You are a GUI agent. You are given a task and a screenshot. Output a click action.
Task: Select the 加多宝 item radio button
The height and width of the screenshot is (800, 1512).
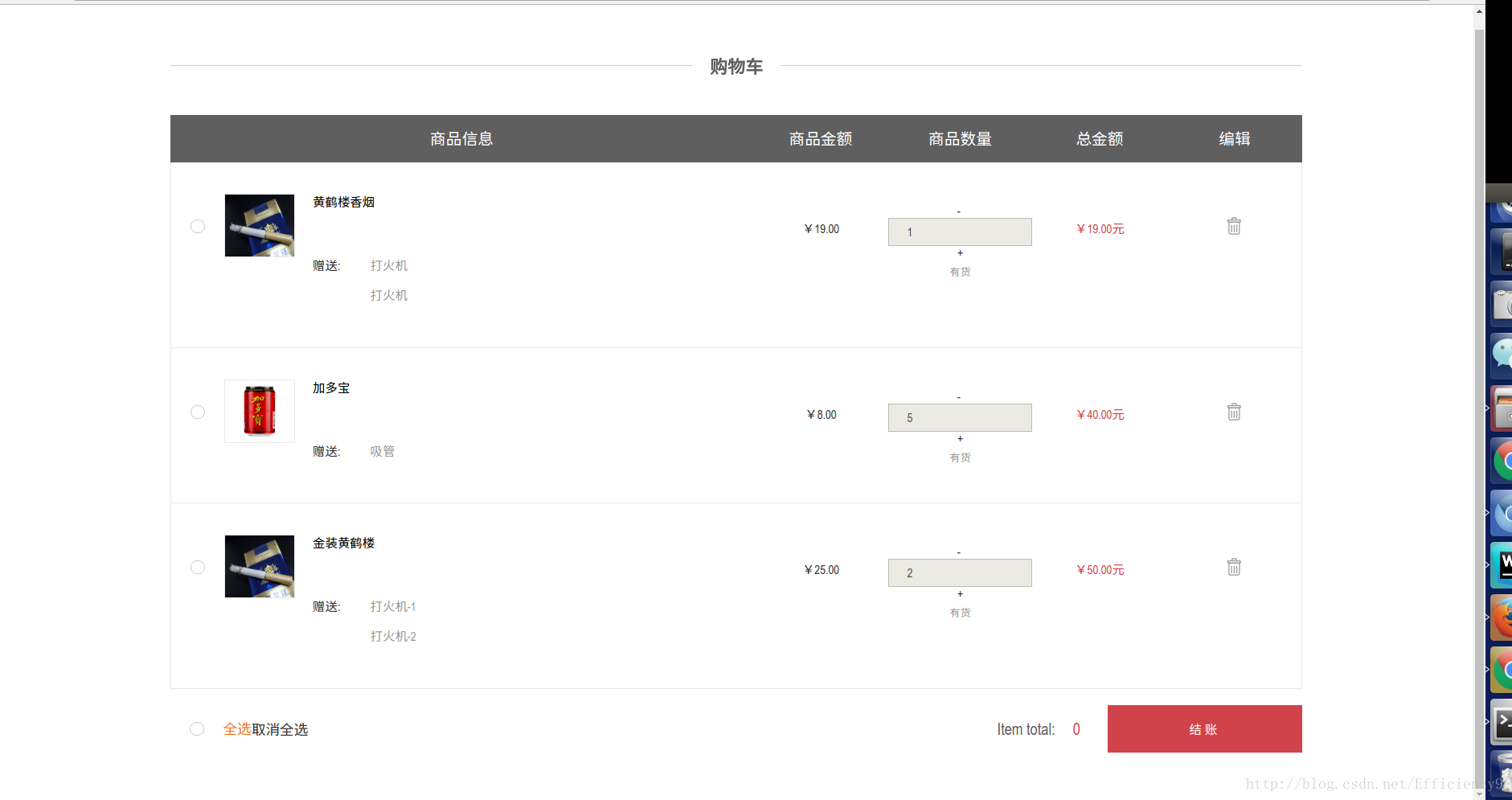[198, 412]
